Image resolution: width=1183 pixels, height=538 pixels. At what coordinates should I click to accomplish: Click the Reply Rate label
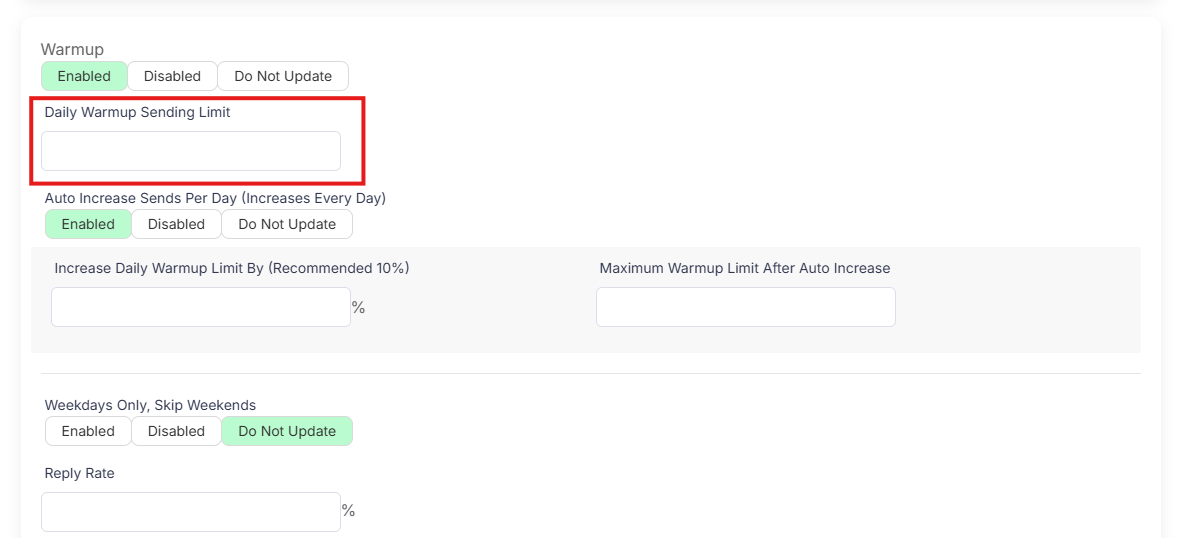pyautogui.click(x=79, y=473)
